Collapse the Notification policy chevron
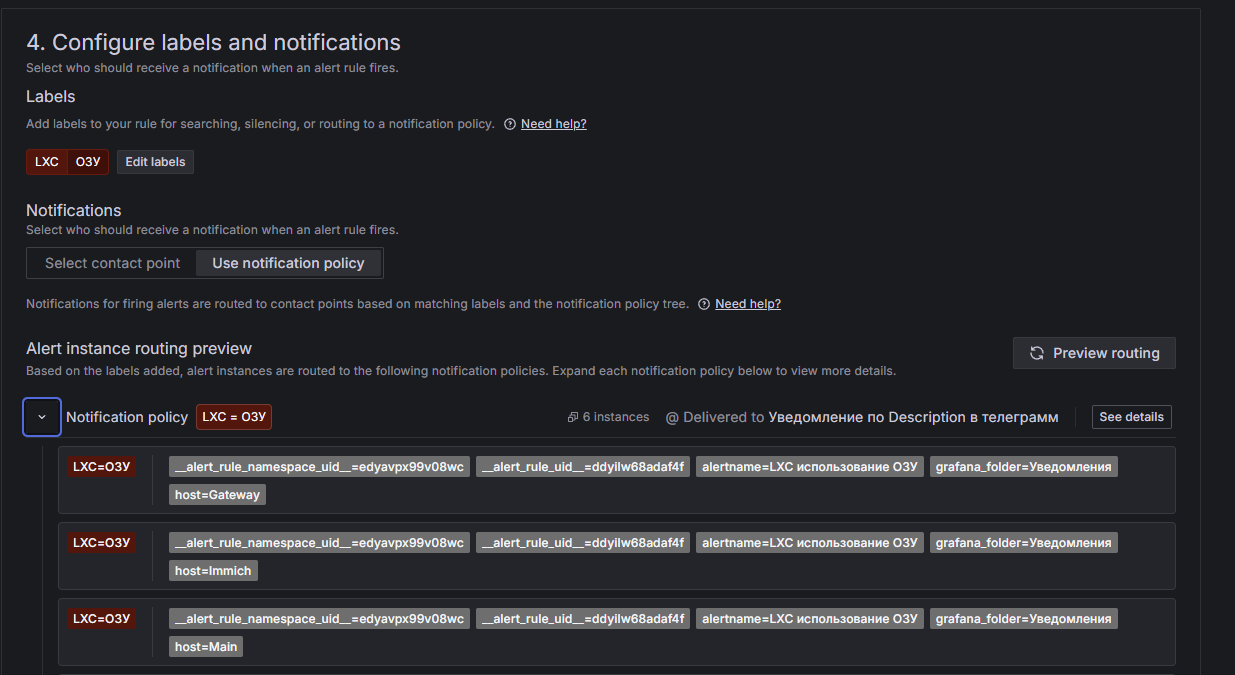The height and width of the screenshot is (675, 1235). tap(42, 417)
